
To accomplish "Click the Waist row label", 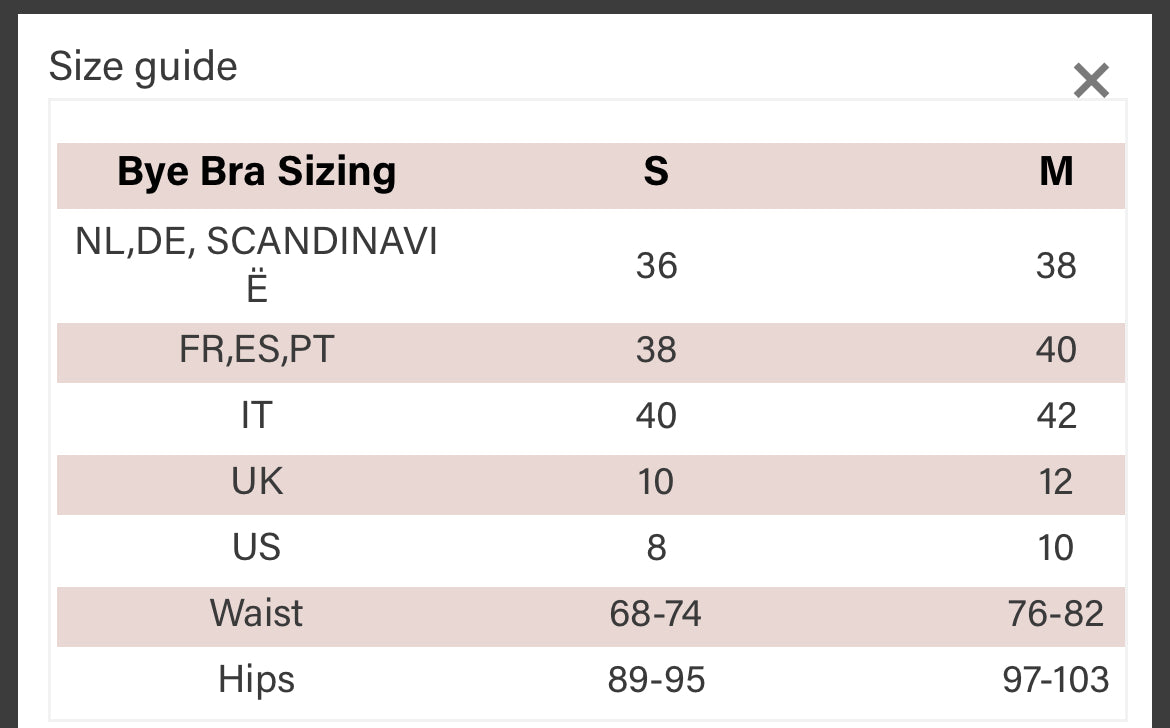I will [x=256, y=613].
